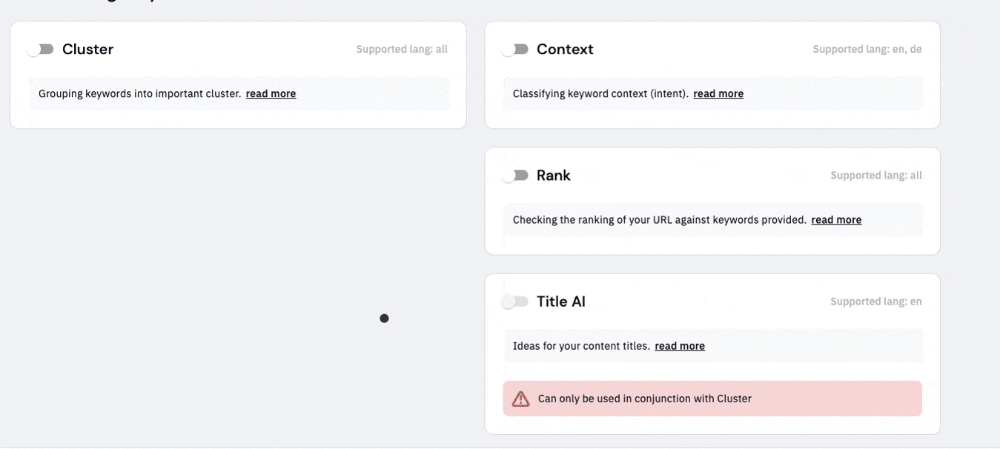This screenshot has height=449, width=1000.
Task: Toggle the Title AI switch
Action: coord(515,302)
